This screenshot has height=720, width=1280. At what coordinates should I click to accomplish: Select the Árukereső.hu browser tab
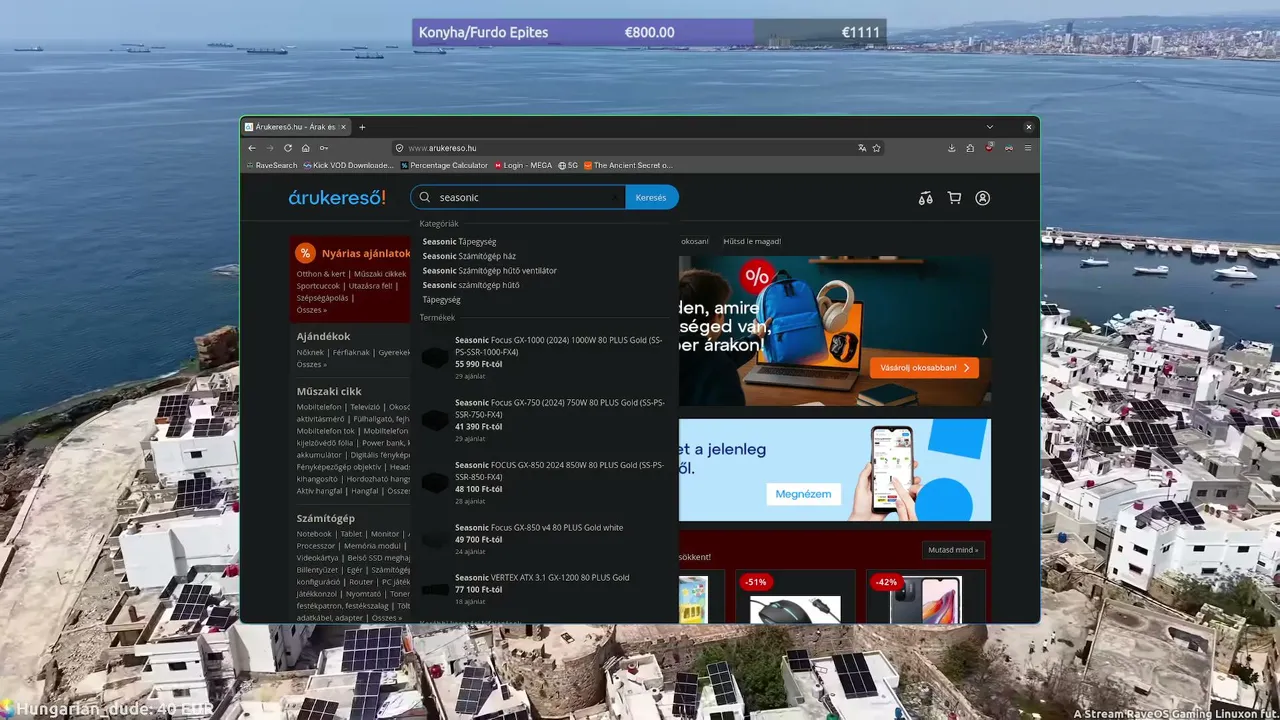296,127
